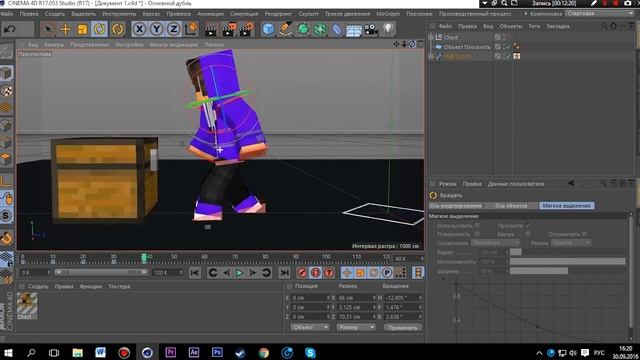Go to end of animation
This screenshot has height=360, width=640.
(284, 273)
